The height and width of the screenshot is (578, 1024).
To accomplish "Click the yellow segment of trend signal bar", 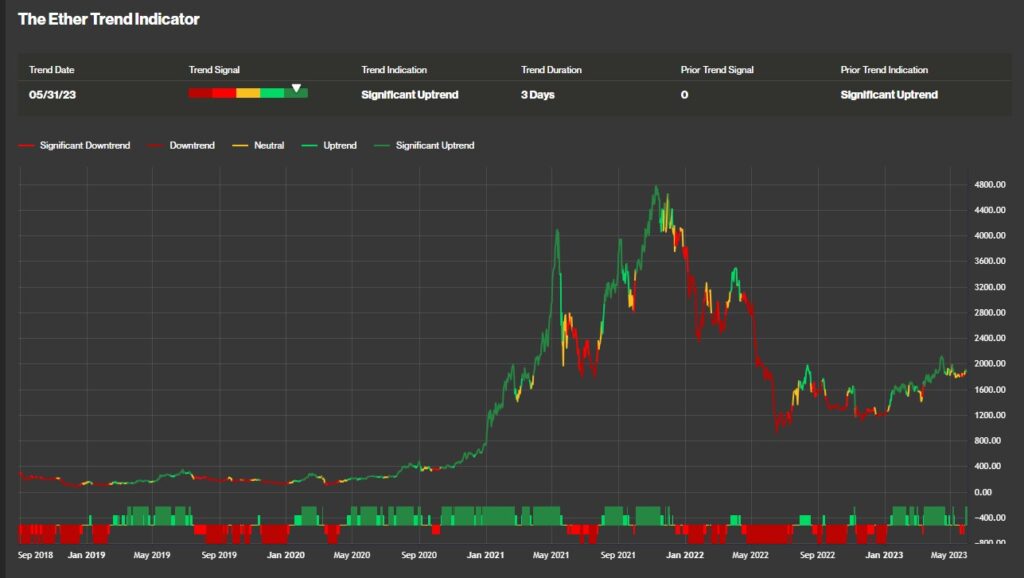I will point(248,93).
